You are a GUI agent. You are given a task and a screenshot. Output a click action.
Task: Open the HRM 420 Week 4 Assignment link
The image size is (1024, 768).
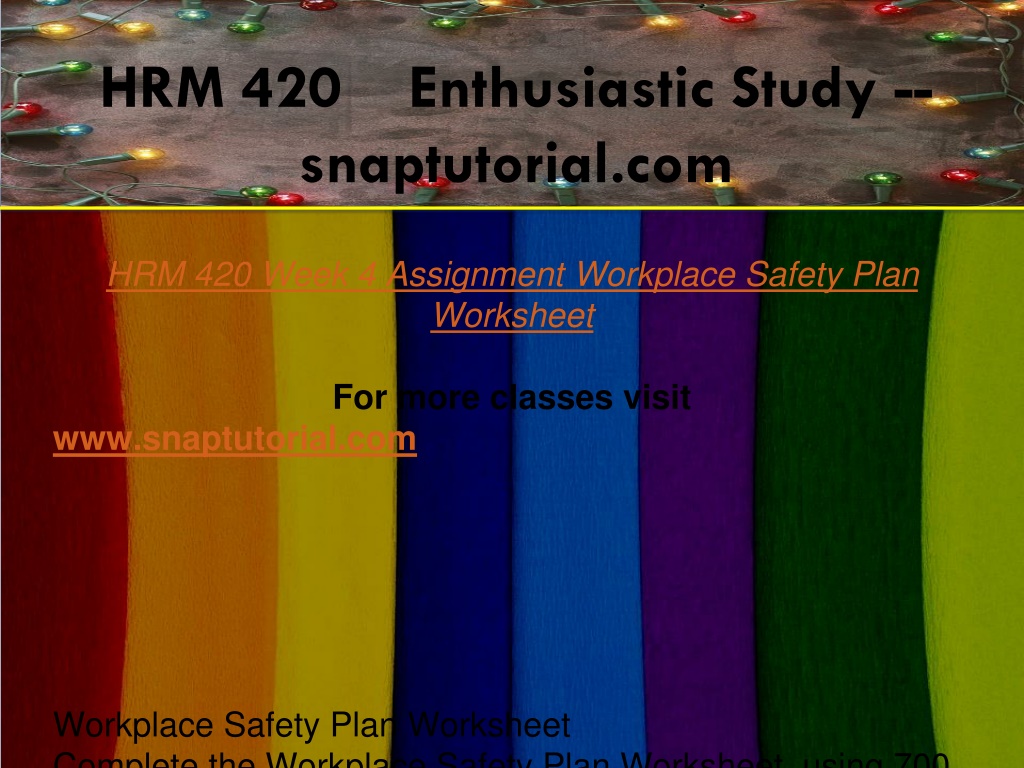tap(513, 295)
